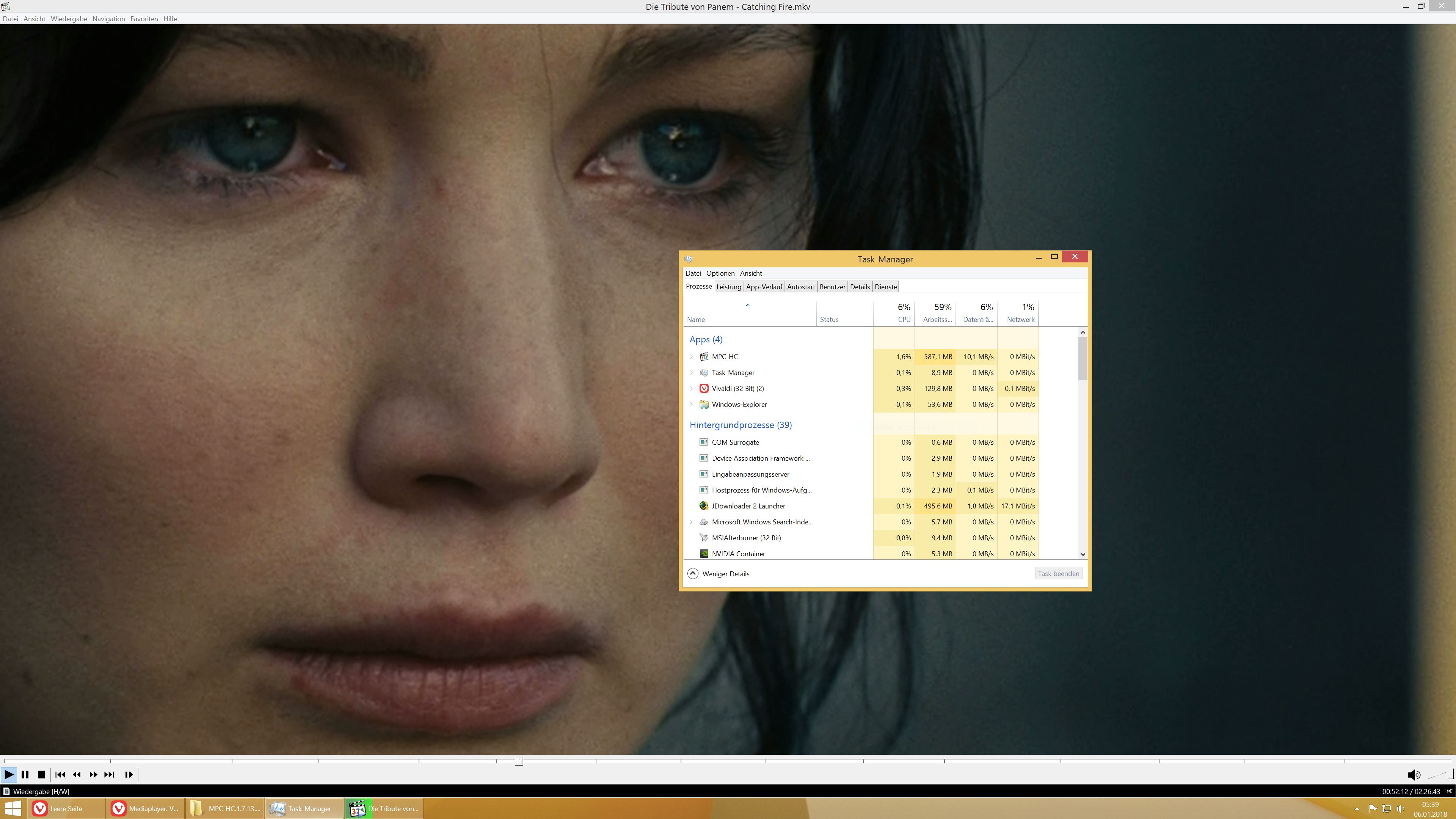Click the fast-forward (increase speed) icon
The height and width of the screenshot is (819, 1456).
tap(93, 774)
